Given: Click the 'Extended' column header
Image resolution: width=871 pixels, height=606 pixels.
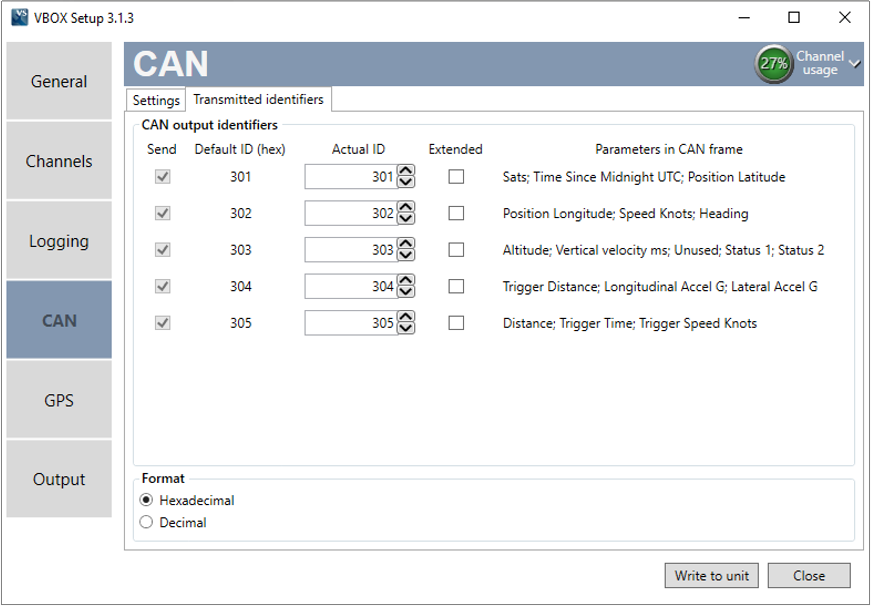Looking at the screenshot, I should coord(455,149).
